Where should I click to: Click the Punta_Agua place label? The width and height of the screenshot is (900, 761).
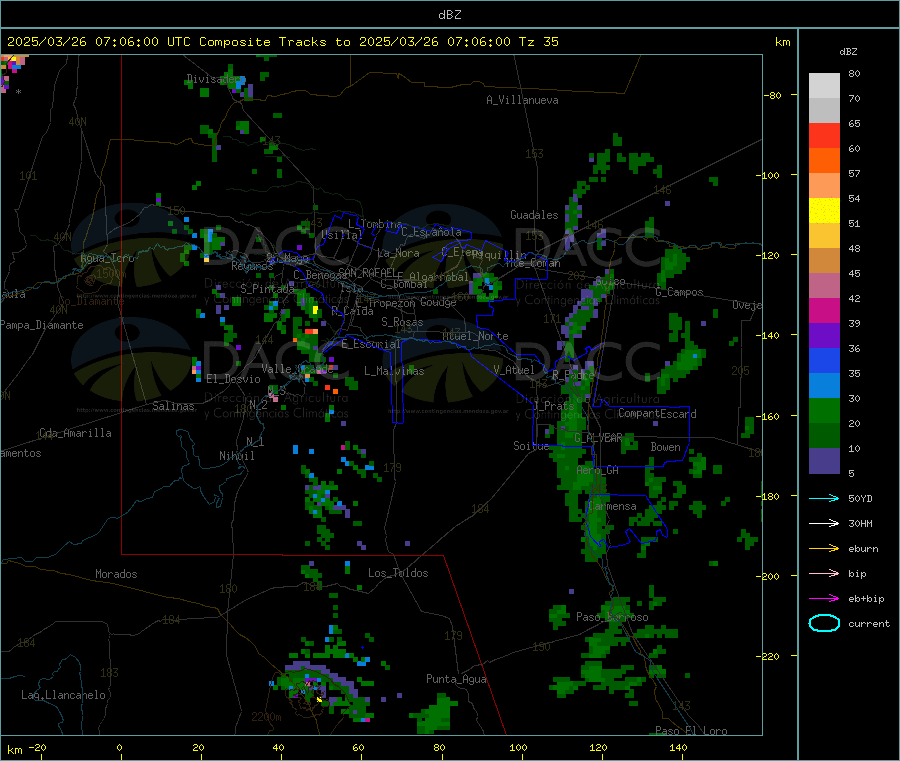[x=456, y=679]
